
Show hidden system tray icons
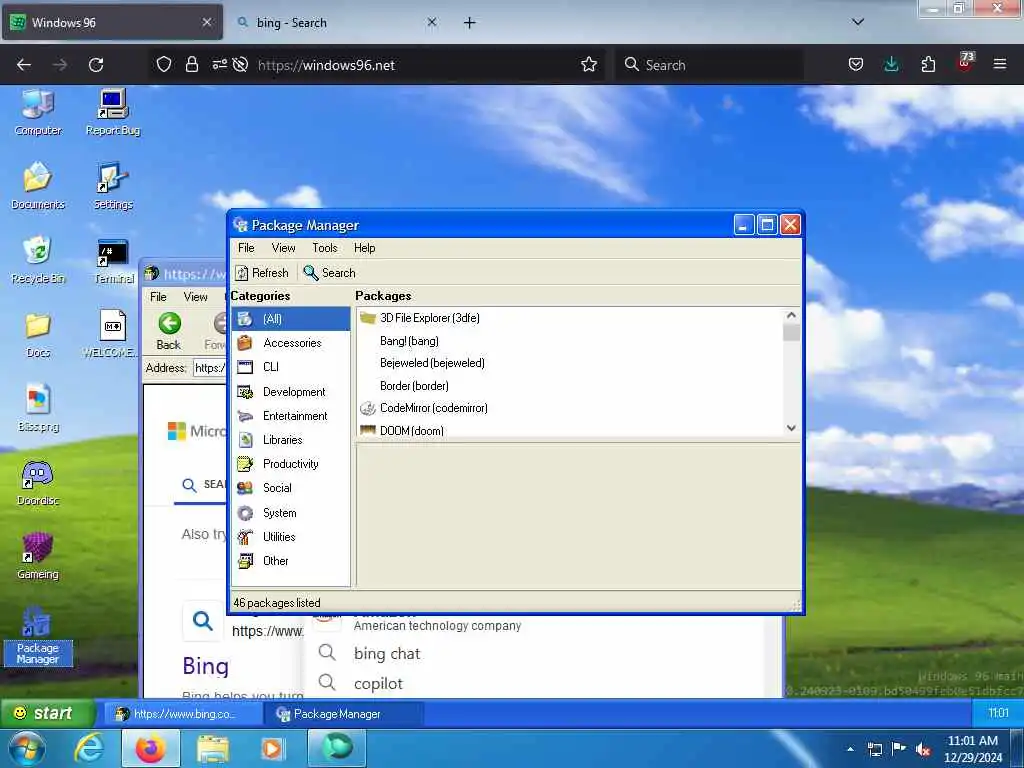pos(850,749)
